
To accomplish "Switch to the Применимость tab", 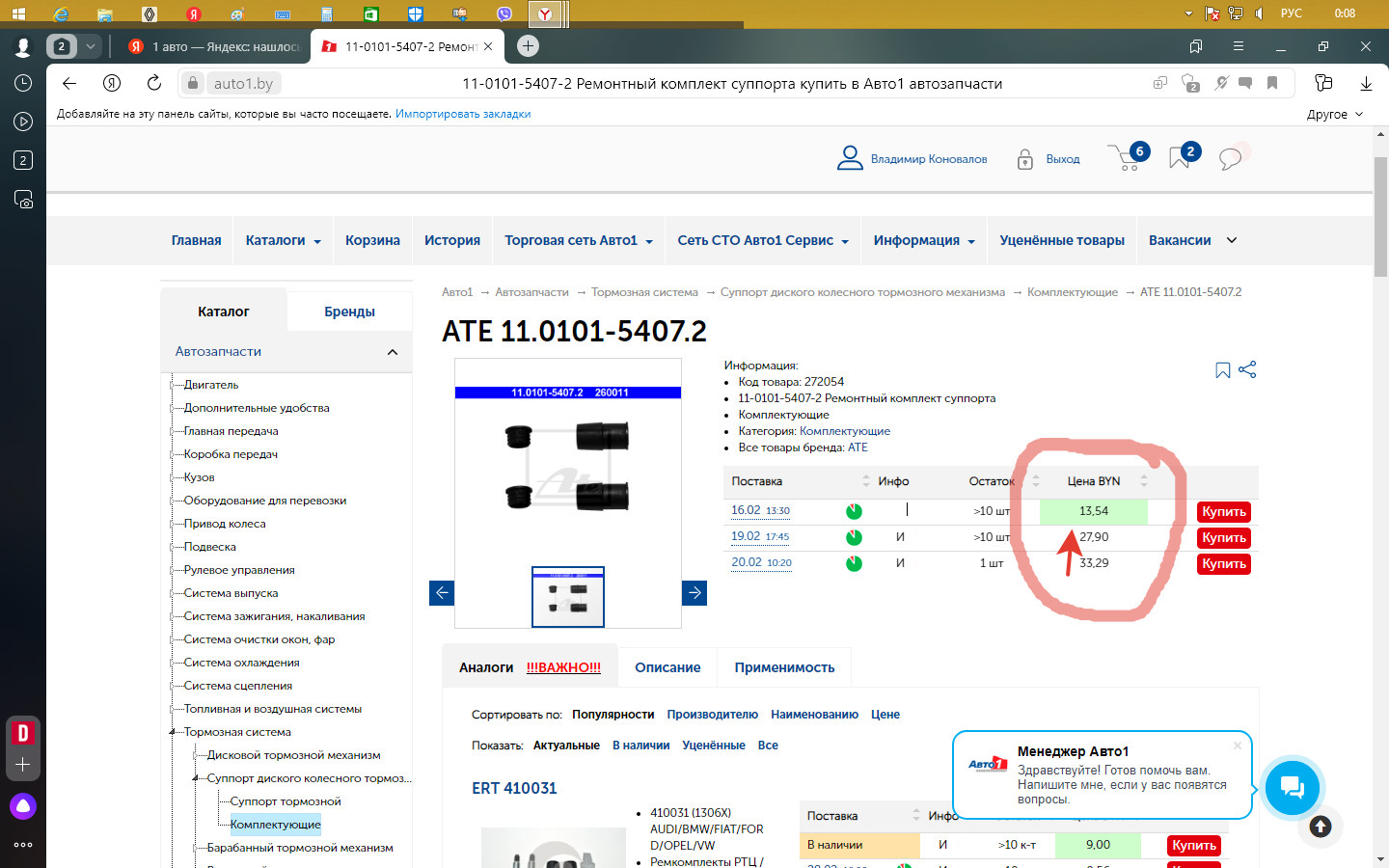I will (784, 667).
